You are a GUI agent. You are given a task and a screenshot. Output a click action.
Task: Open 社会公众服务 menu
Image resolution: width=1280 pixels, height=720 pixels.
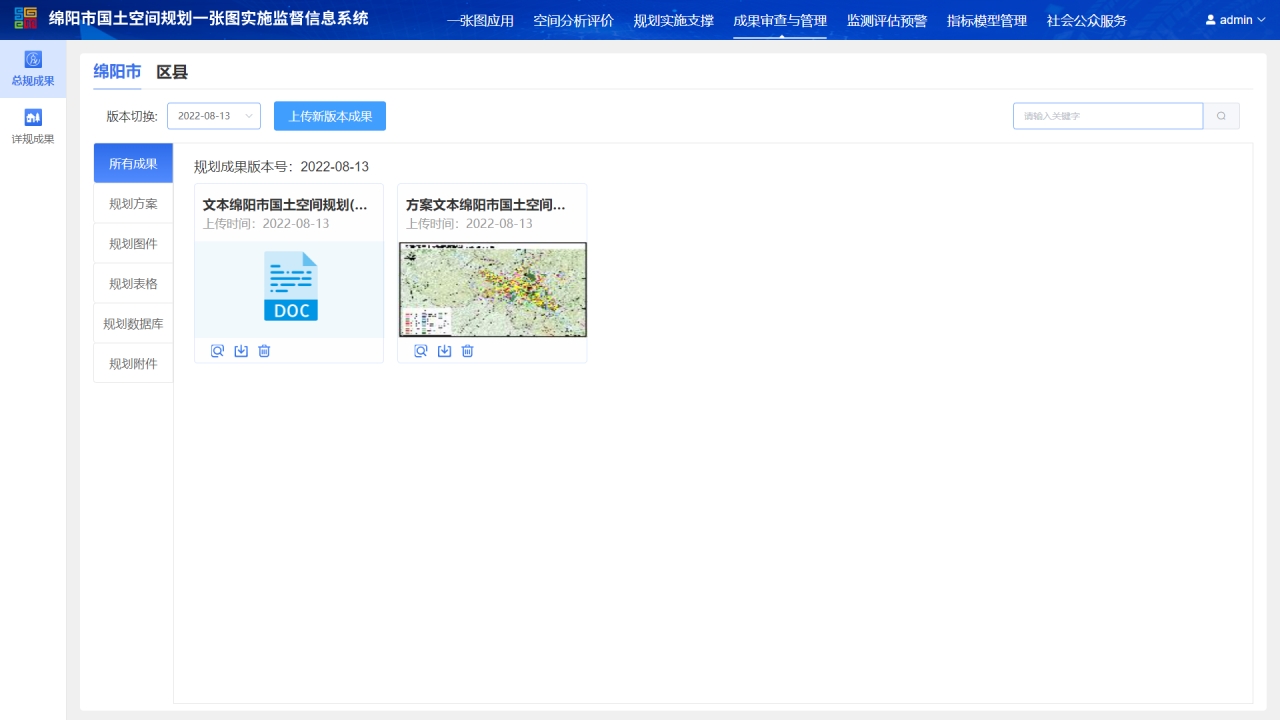click(x=1087, y=21)
